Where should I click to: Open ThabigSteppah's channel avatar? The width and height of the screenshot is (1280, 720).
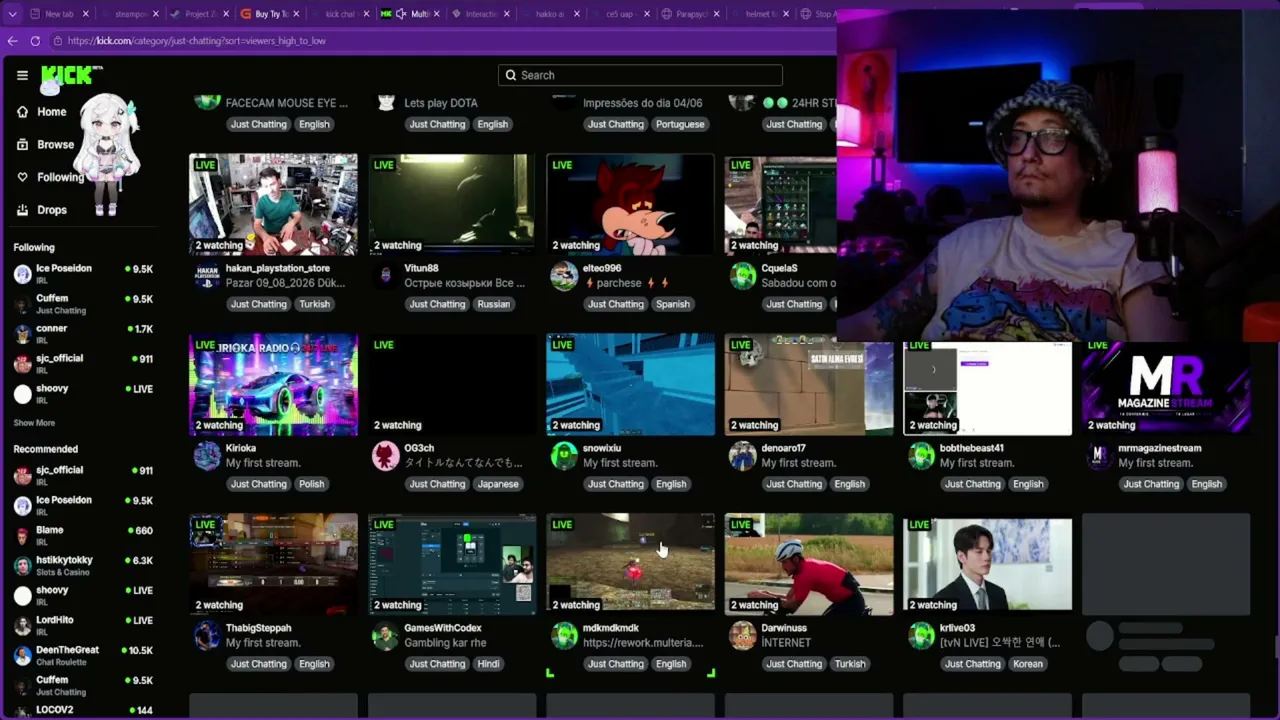[x=207, y=636]
